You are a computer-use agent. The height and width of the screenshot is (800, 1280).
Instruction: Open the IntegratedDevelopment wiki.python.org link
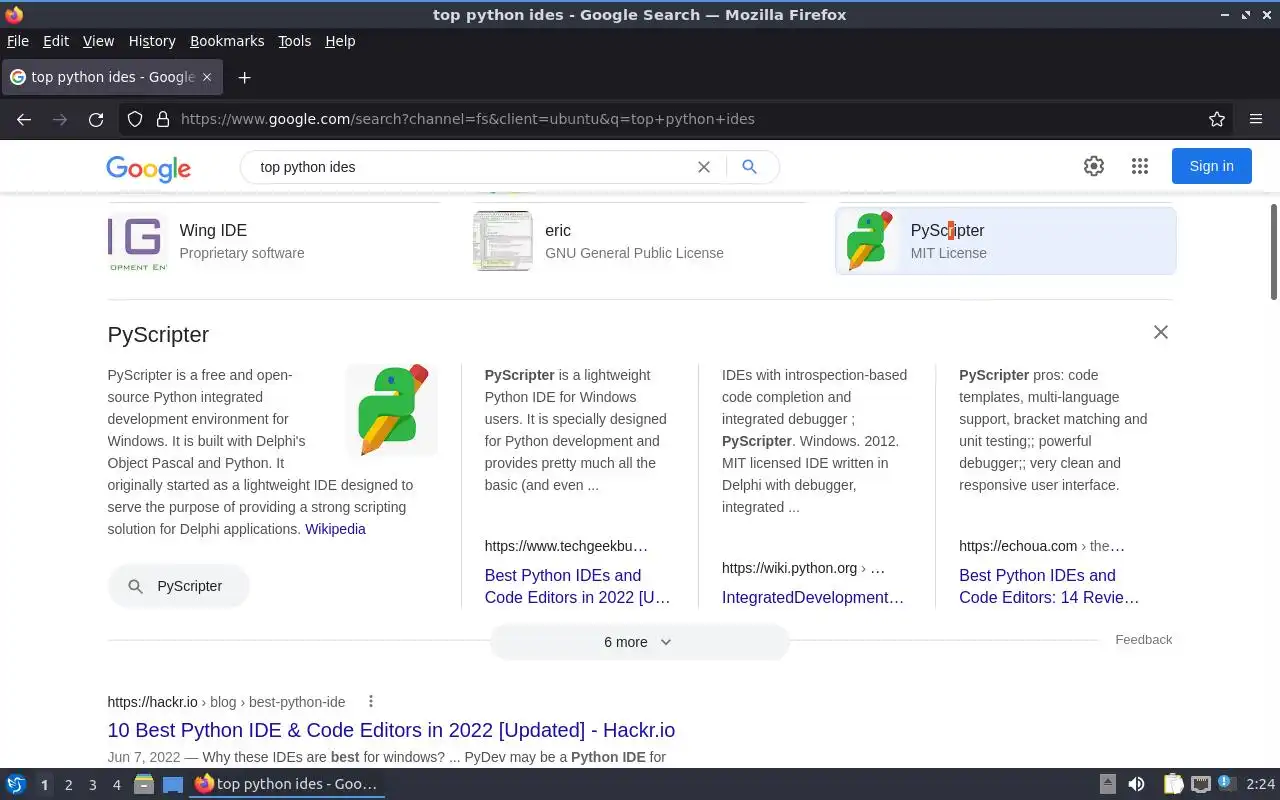[x=813, y=597]
